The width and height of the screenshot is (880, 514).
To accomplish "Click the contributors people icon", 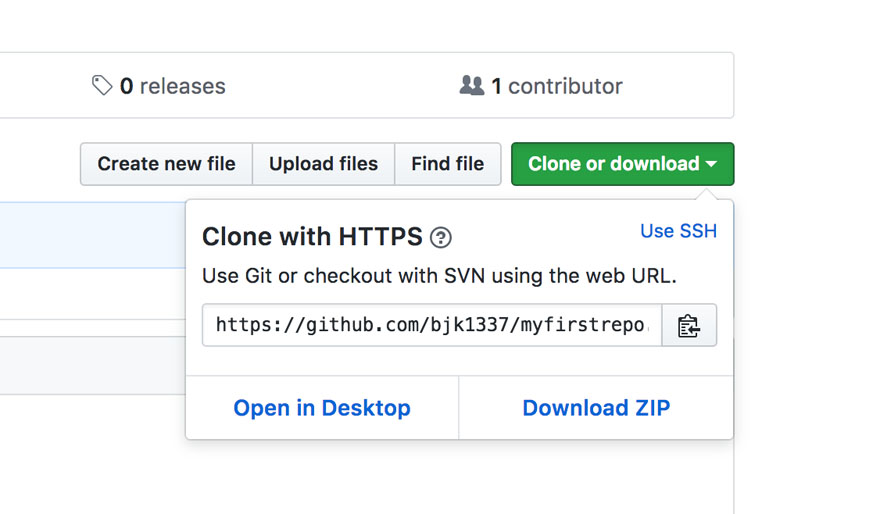I will pyautogui.click(x=472, y=86).
